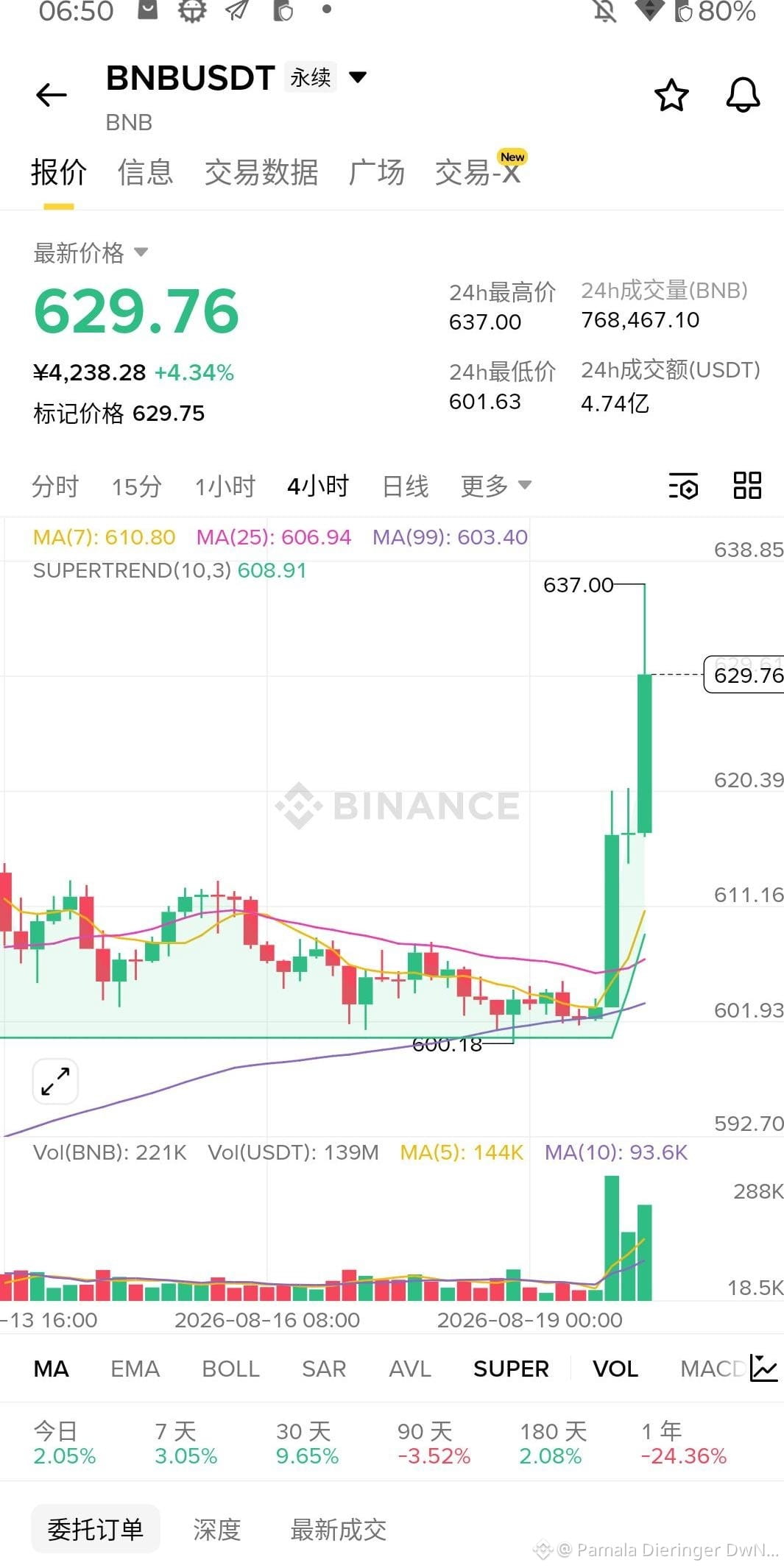The width and height of the screenshot is (784, 1568).
Task: Open the 更多 timeframe dropdown
Action: click(x=495, y=486)
